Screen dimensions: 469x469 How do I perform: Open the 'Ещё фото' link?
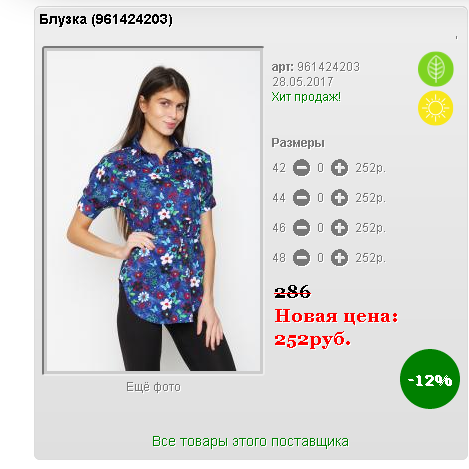(x=153, y=387)
